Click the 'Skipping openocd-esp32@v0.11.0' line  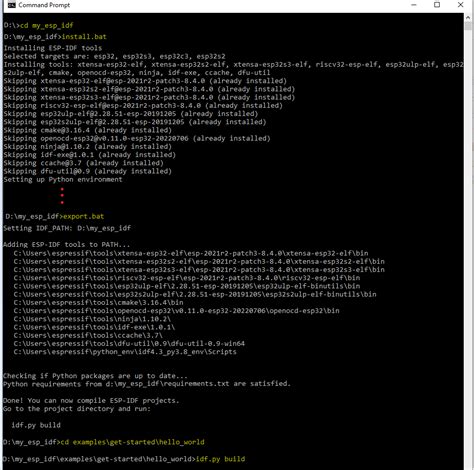click(137, 138)
